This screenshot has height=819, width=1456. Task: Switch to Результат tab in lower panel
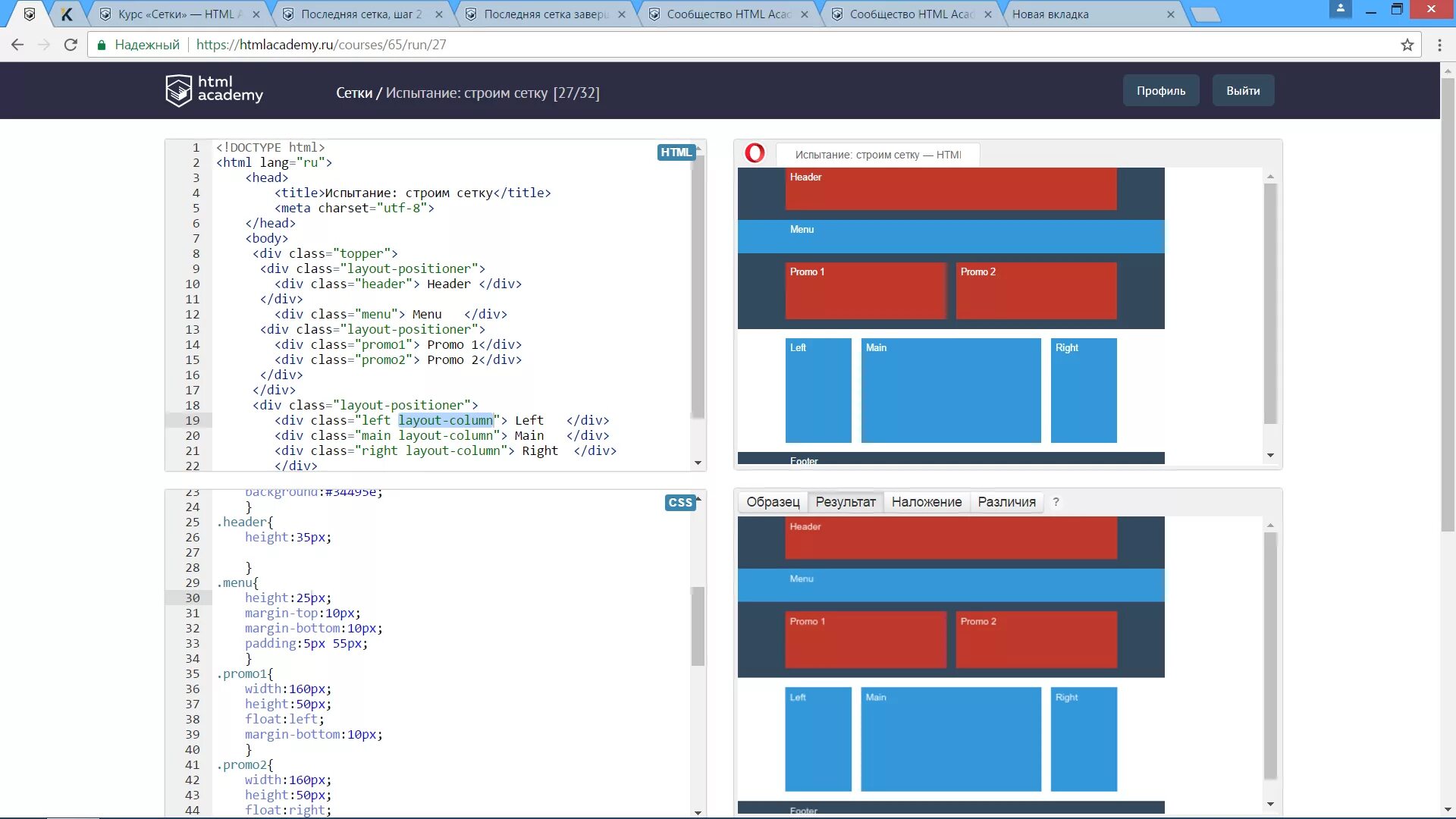(x=845, y=501)
